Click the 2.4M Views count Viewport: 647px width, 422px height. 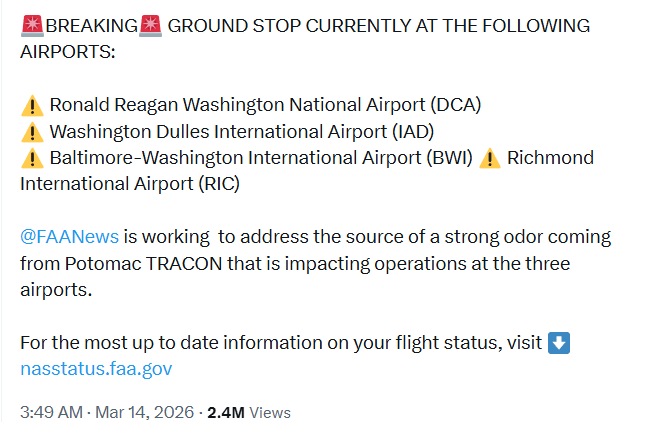249,412
